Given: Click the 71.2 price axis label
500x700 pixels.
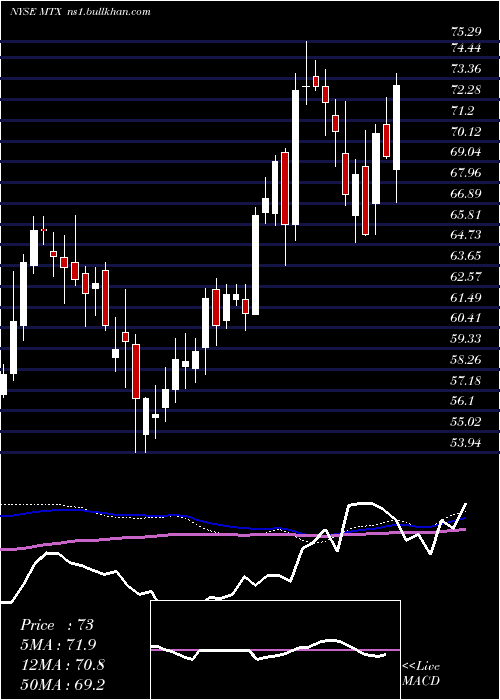Looking at the screenshot, I should point(462,110).
